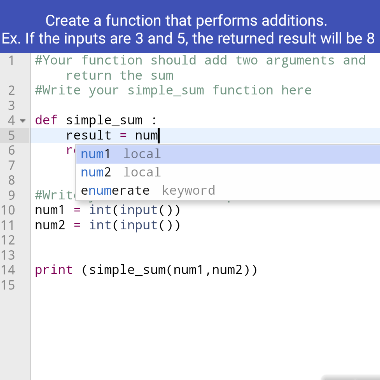Click empty line 15 in editor
Image resolution: width=380 pixels, height=380 pixels.
point(205,285)
